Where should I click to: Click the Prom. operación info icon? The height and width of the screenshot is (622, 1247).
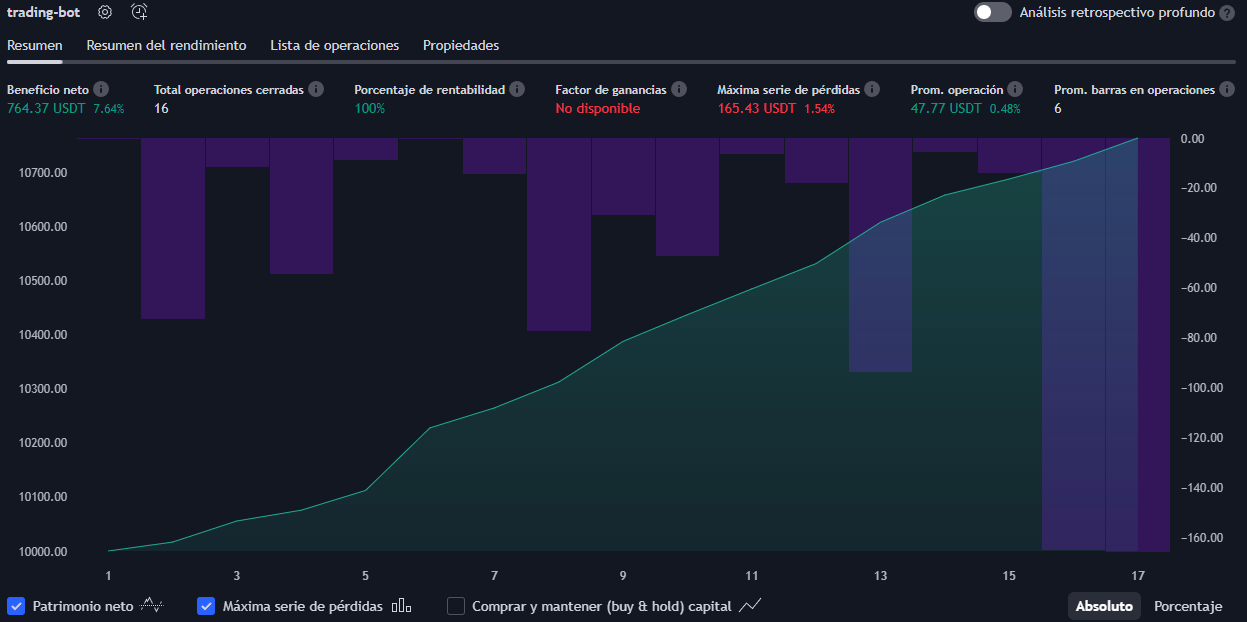coord(1016,89)
